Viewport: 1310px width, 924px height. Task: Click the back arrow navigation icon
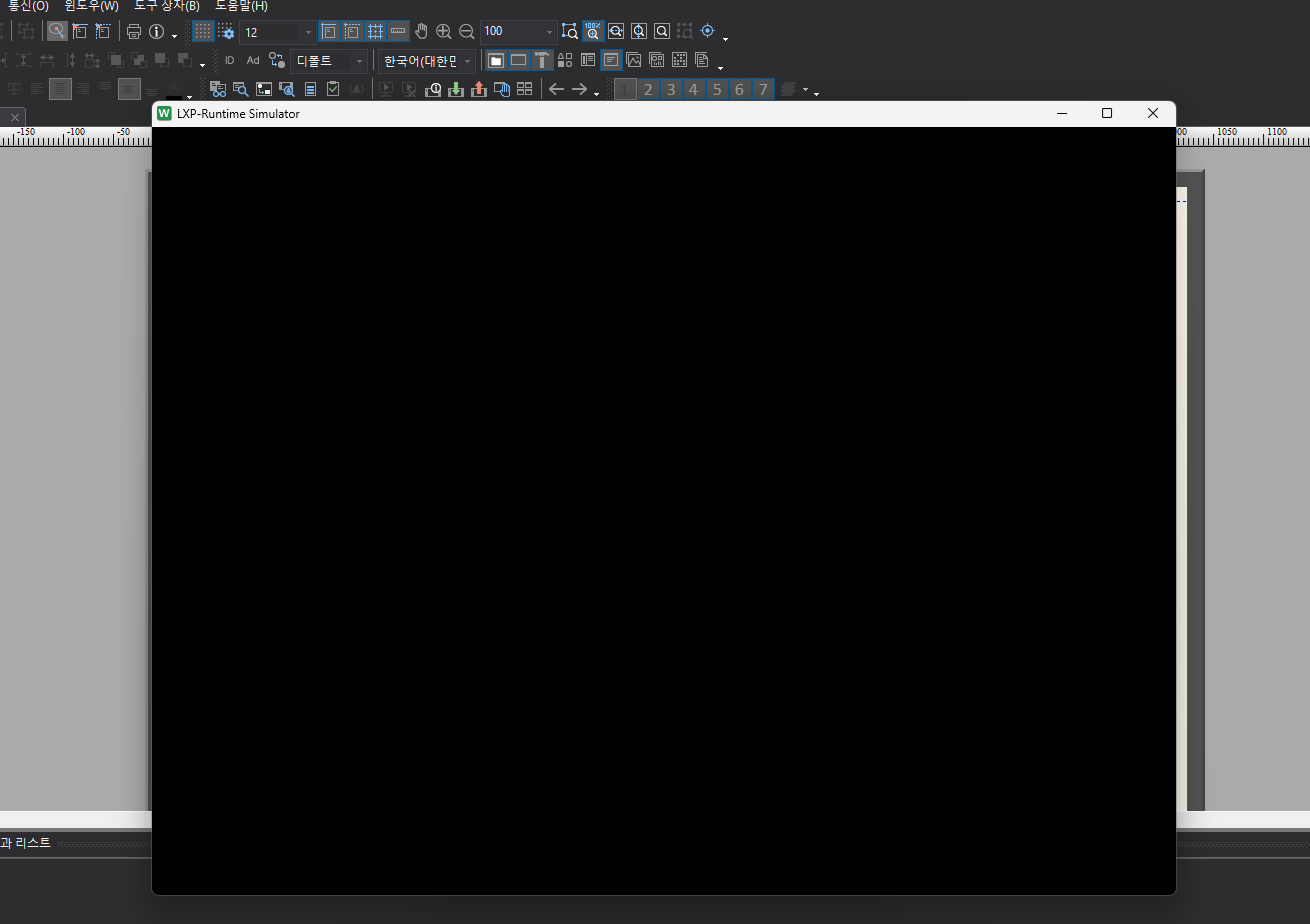[557, 89]
